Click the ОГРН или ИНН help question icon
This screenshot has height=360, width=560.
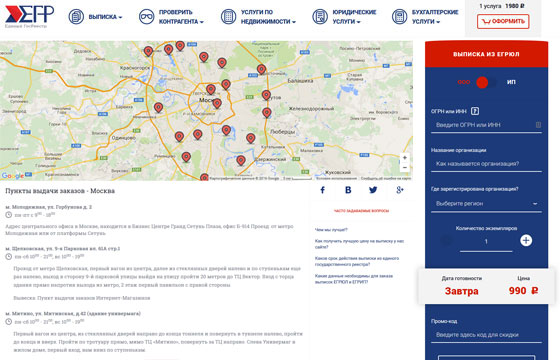pyautogui.click(x=475, y=111)
